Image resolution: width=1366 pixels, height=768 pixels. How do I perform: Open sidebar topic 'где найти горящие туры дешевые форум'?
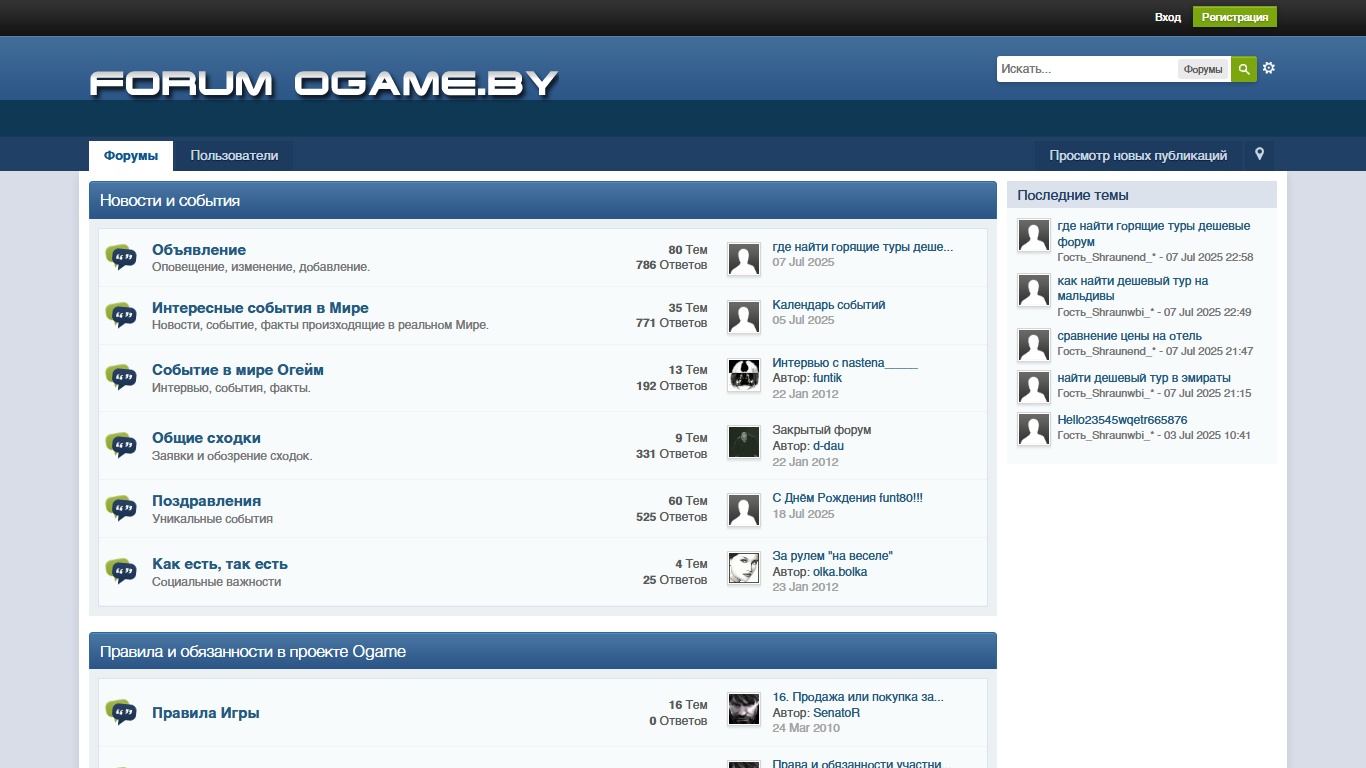pyautogui.click(x=1154, y=234)
